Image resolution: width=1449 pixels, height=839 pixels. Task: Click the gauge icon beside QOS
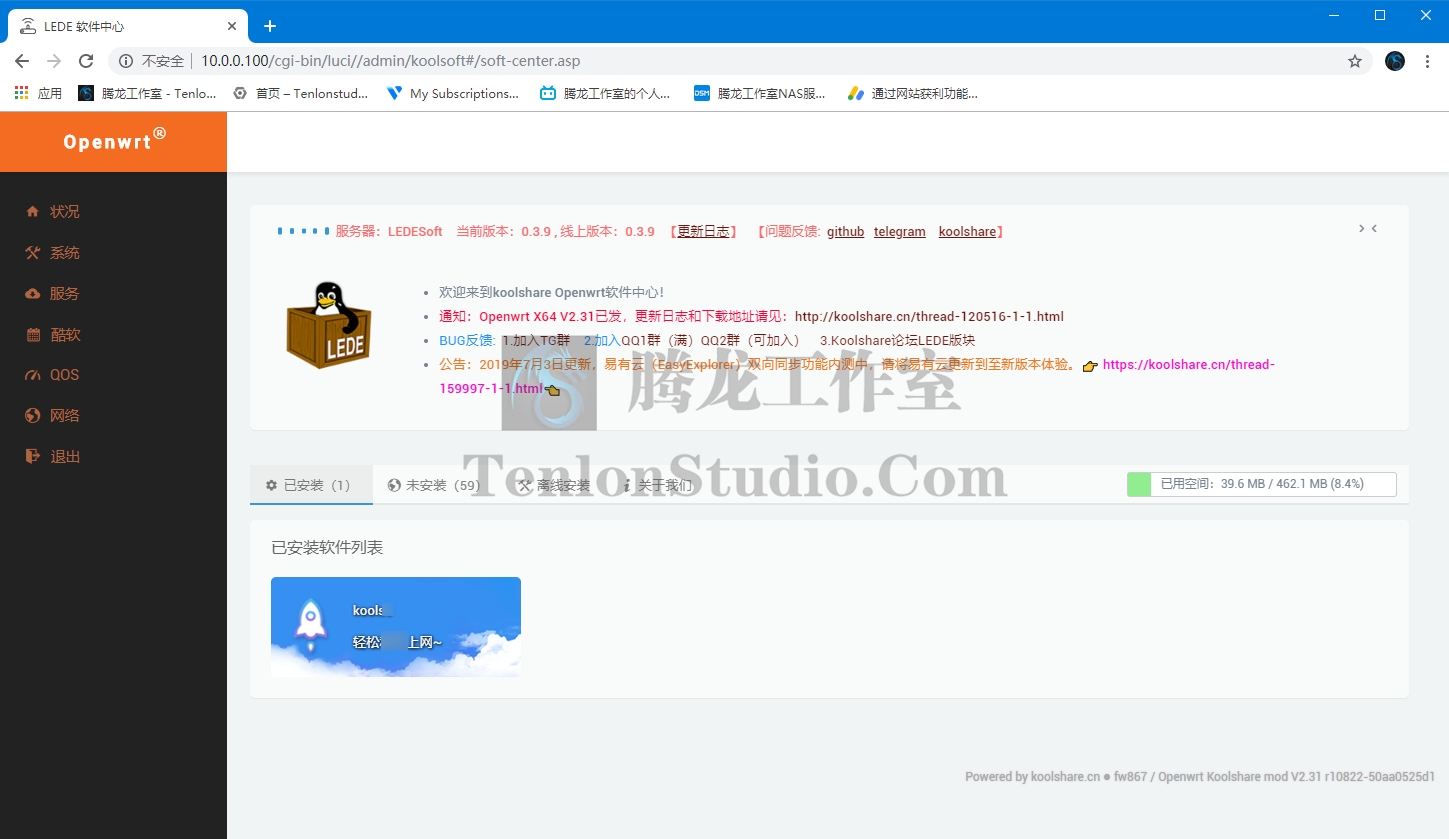point(32,375)
